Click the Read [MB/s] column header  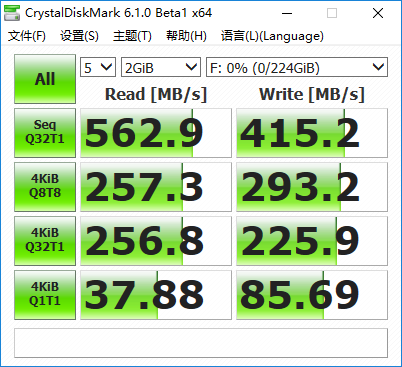pyautogui.click(x=156, y=94)
